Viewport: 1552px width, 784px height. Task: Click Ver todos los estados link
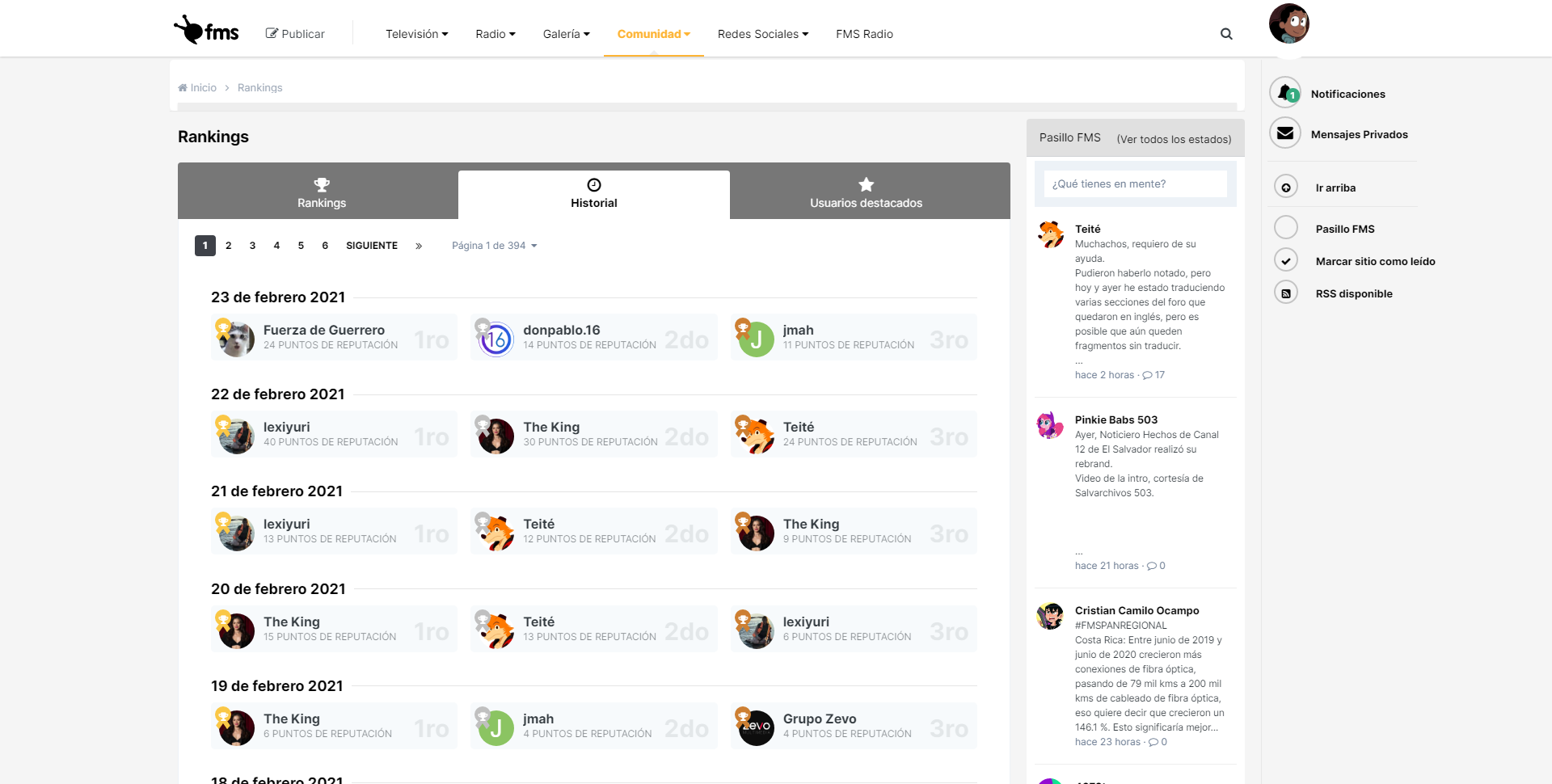[x=1174, y=139]
